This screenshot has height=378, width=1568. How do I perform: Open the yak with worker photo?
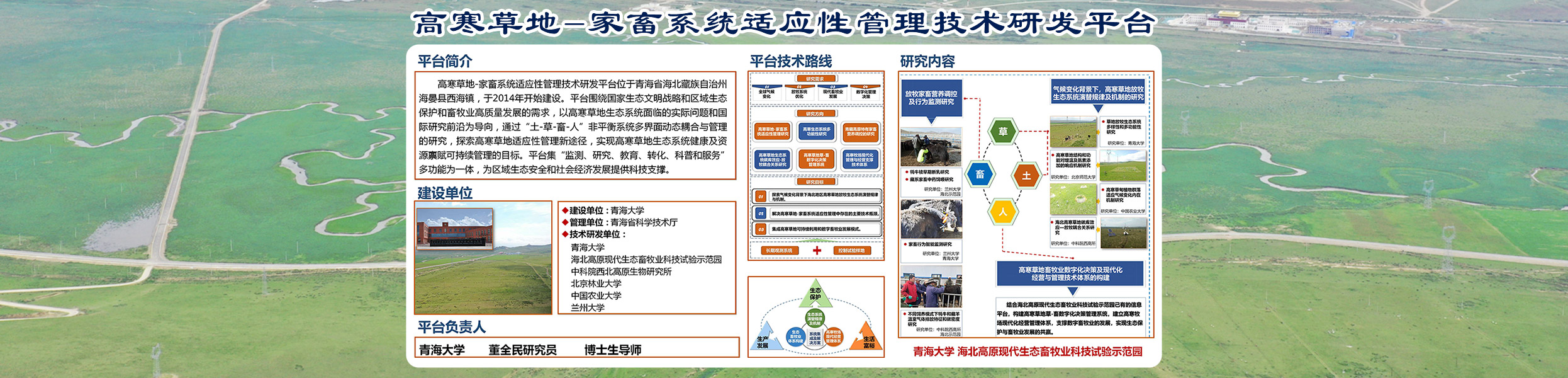[931, 147]
